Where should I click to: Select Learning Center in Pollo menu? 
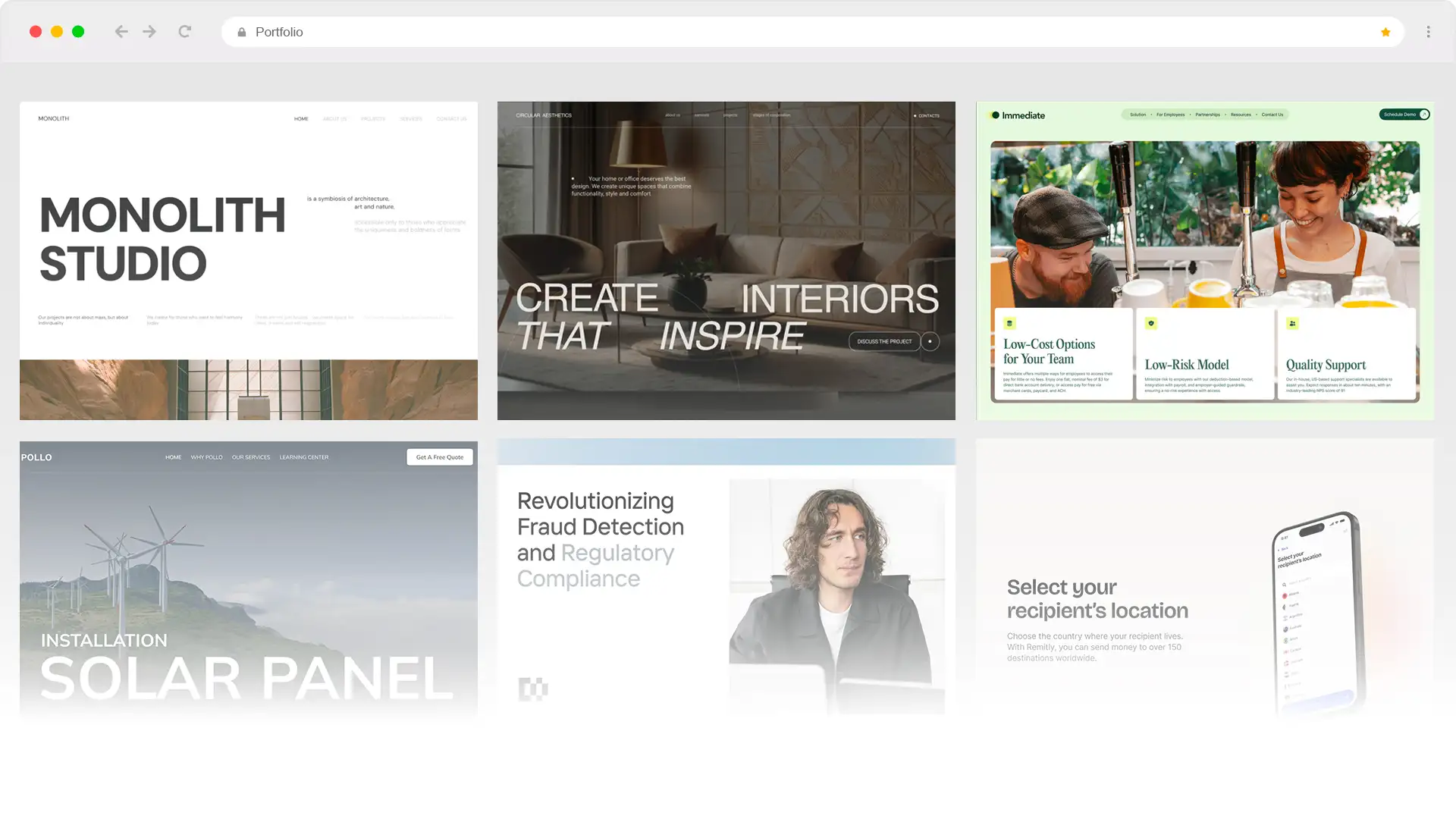(x=303, y=457)
